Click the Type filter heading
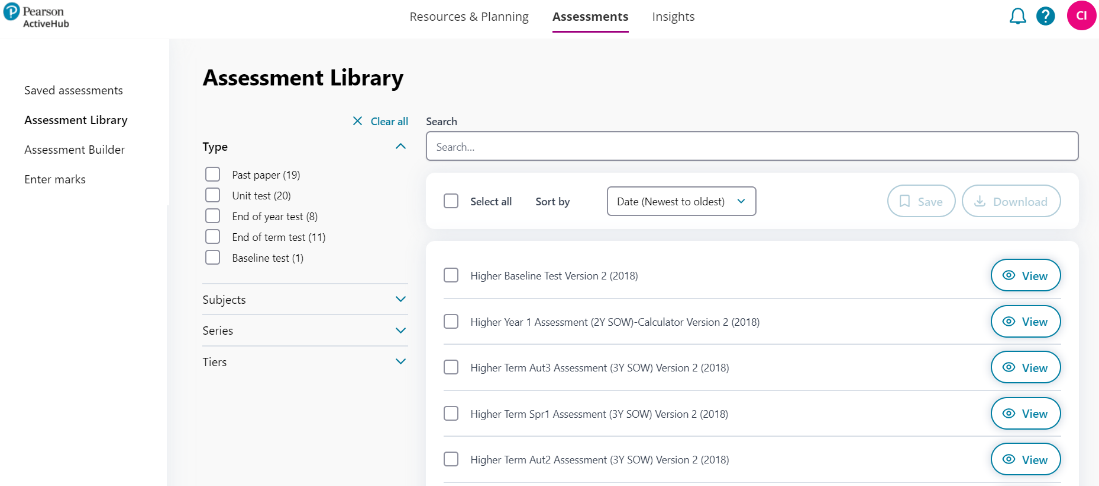This screenshot has width=1099, height=486. pyautogui.click(x=215, y=147)
